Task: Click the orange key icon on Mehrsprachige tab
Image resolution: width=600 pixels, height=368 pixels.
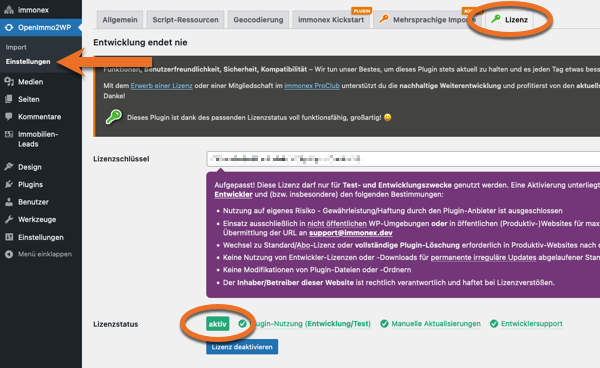Action: coord(383,19)
